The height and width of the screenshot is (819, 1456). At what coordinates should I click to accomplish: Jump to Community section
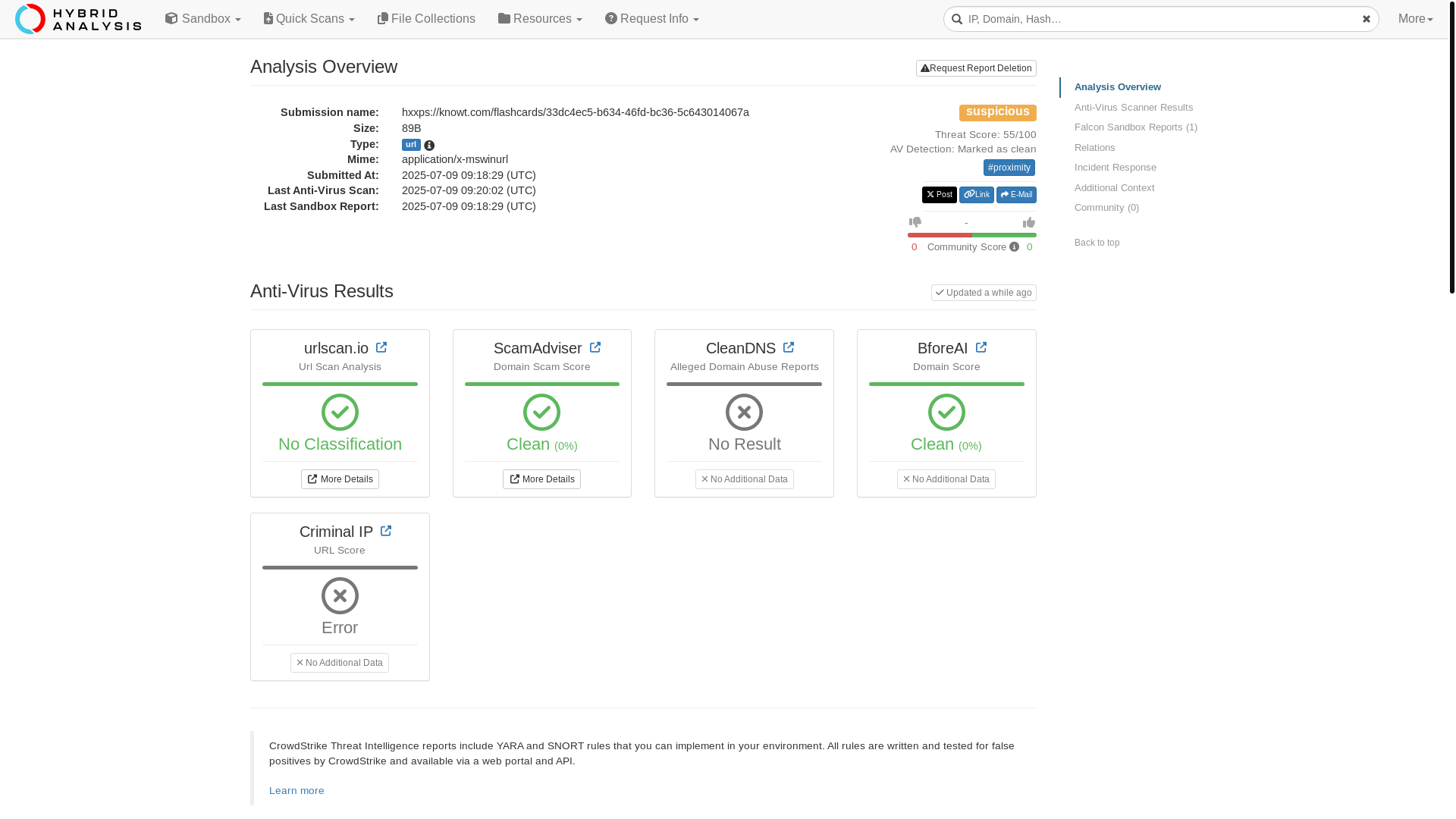(x=1106, y=208)
